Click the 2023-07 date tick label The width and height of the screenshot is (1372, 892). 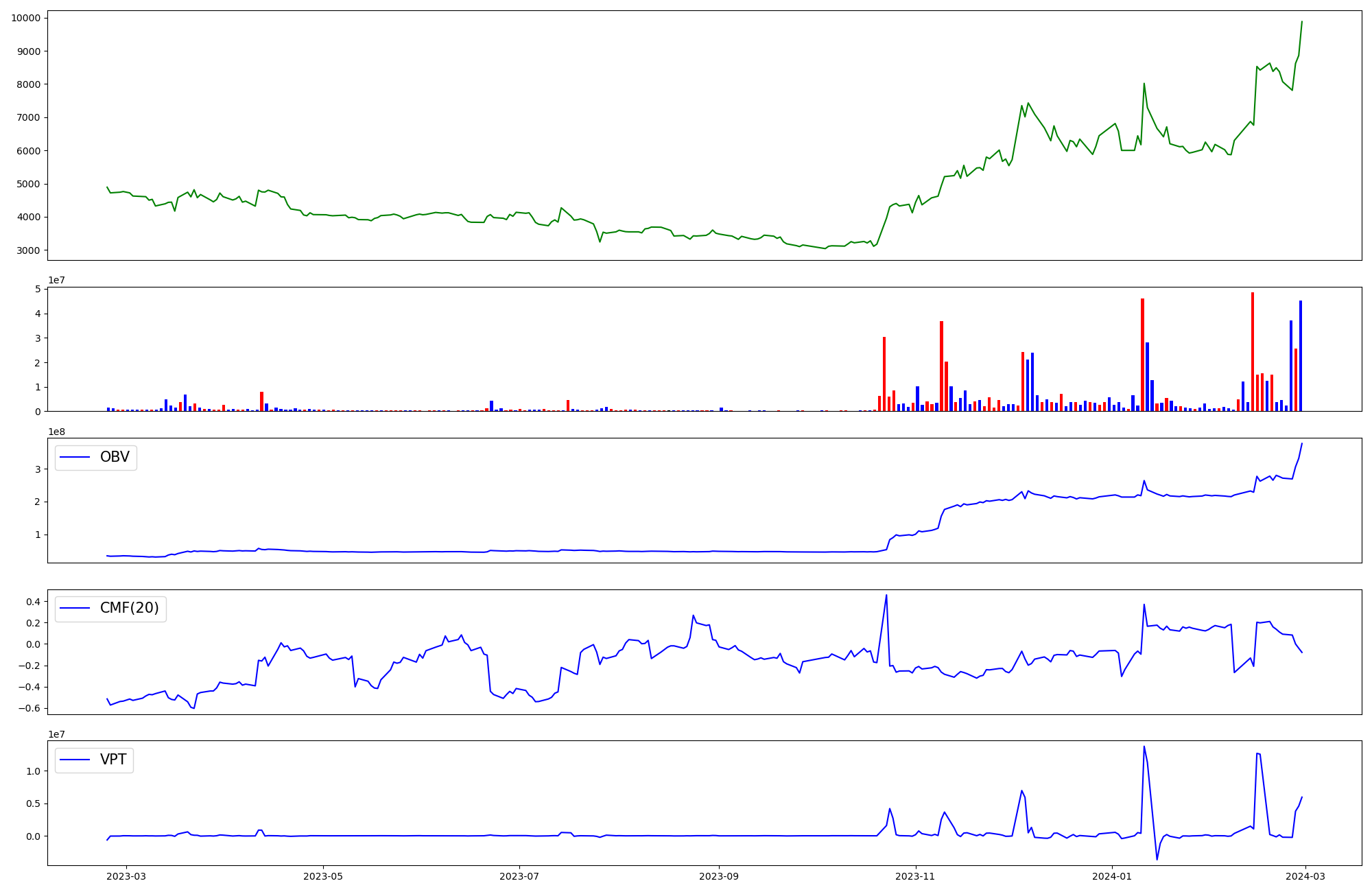(x=519, y=876)
